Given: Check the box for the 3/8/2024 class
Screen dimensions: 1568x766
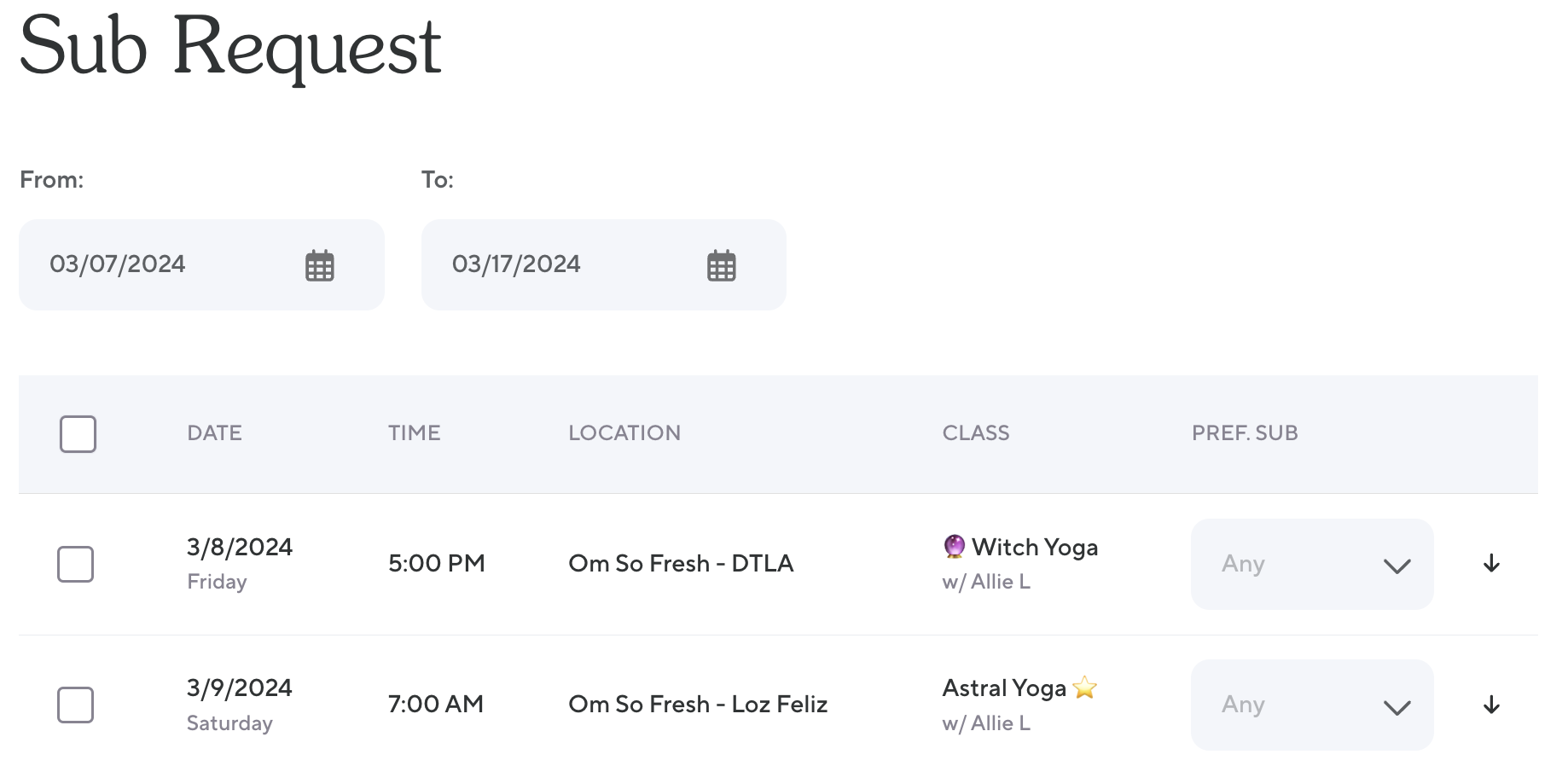Looking at the screenshot, I should point(75,565).
